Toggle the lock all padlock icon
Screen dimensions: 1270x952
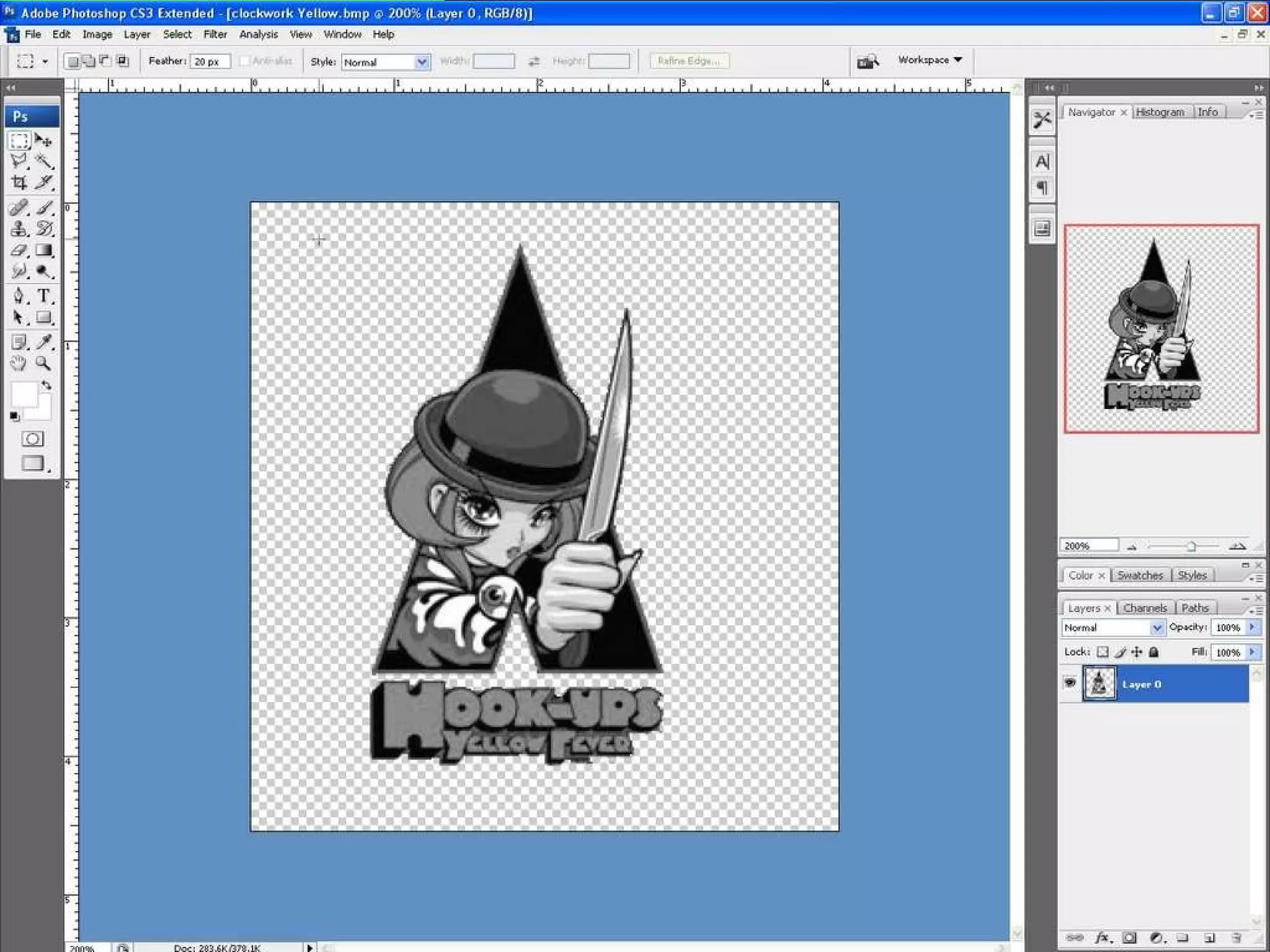[1153, 652]
